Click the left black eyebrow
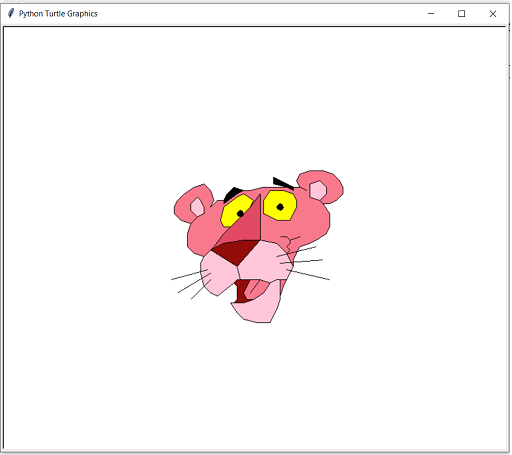 (x=232, y=194)
